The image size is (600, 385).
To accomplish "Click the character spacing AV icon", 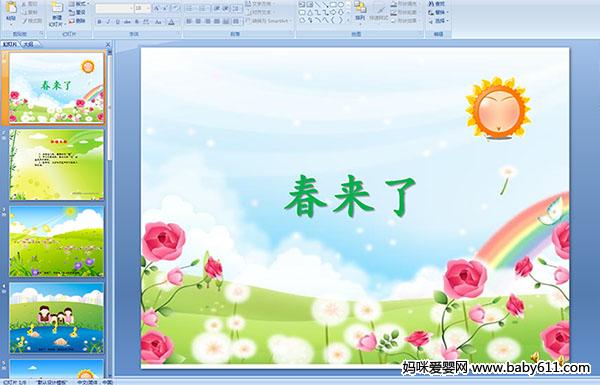I will (147, 22).
